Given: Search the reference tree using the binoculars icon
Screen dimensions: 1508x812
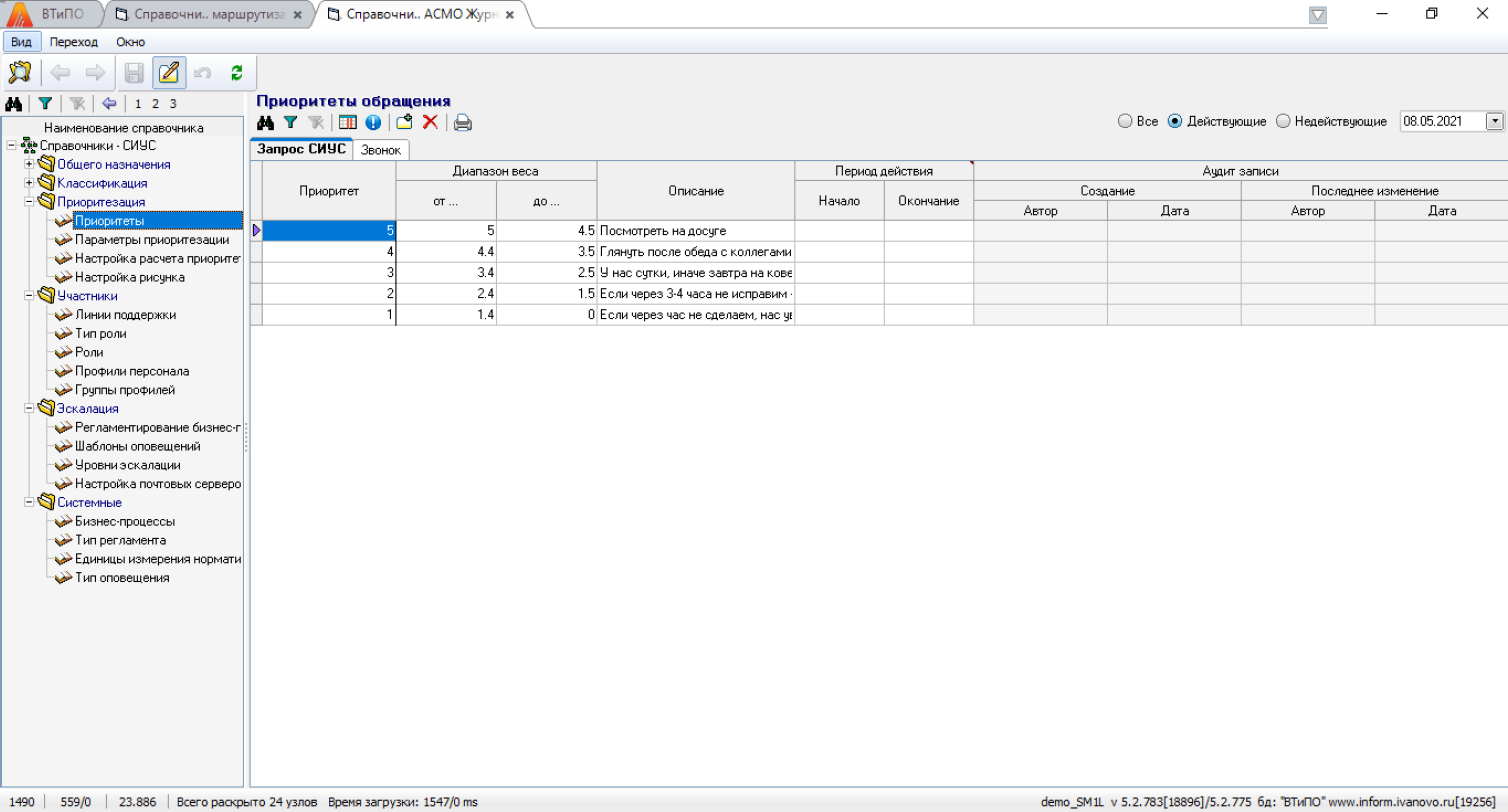Looking at the screenshot, I should [x=14, y=103].
